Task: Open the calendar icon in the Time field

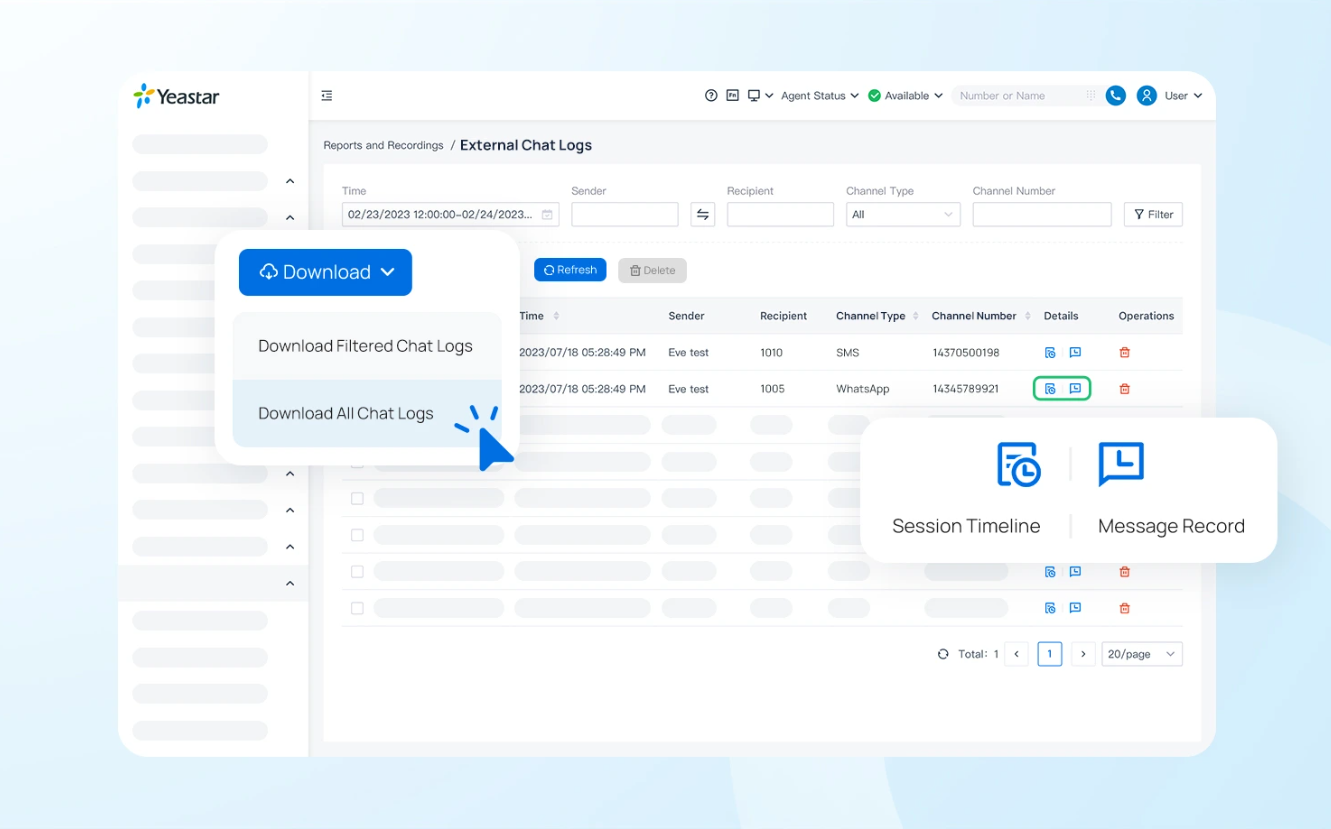Action: 547,214
